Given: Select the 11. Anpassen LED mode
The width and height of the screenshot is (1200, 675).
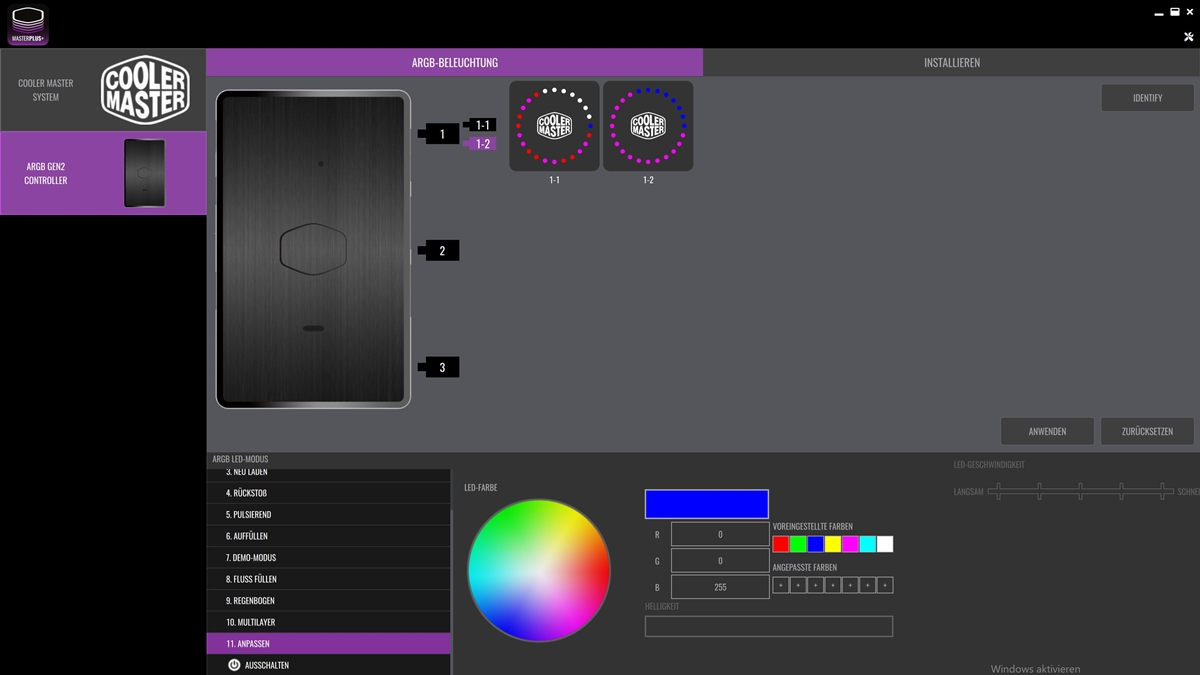Looking at the screenshot, I should tap(328, 644).
